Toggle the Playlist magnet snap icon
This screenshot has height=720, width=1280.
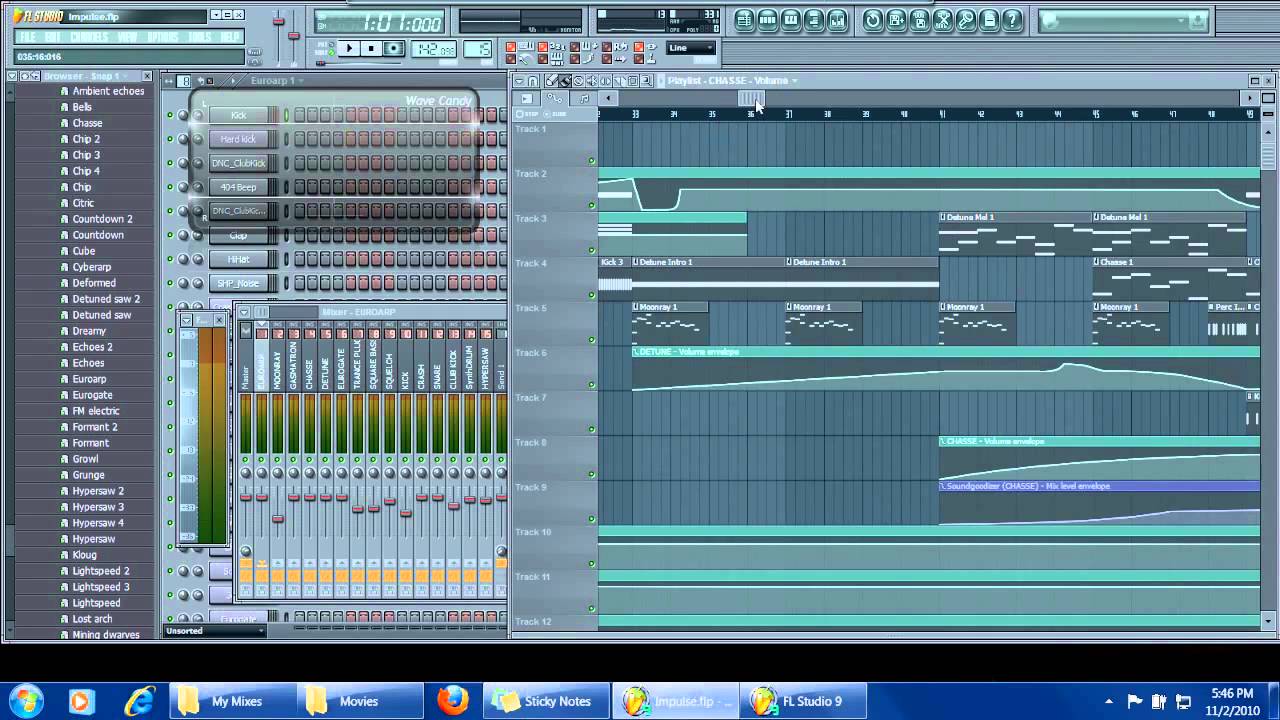pyautogui.click(x=533, y=81)
